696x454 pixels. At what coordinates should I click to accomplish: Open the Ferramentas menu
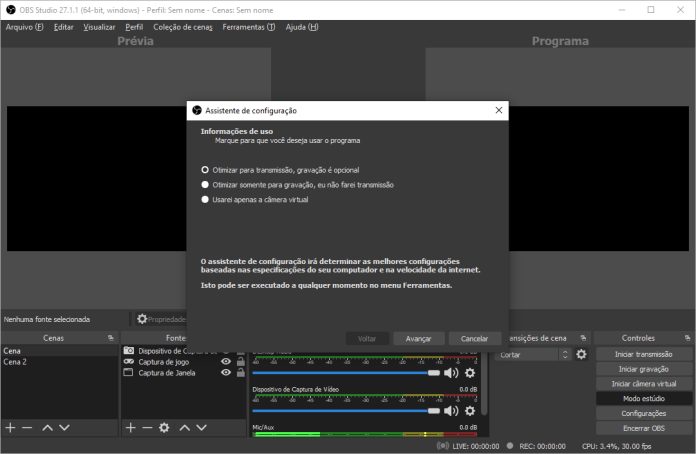pos(249,27)
